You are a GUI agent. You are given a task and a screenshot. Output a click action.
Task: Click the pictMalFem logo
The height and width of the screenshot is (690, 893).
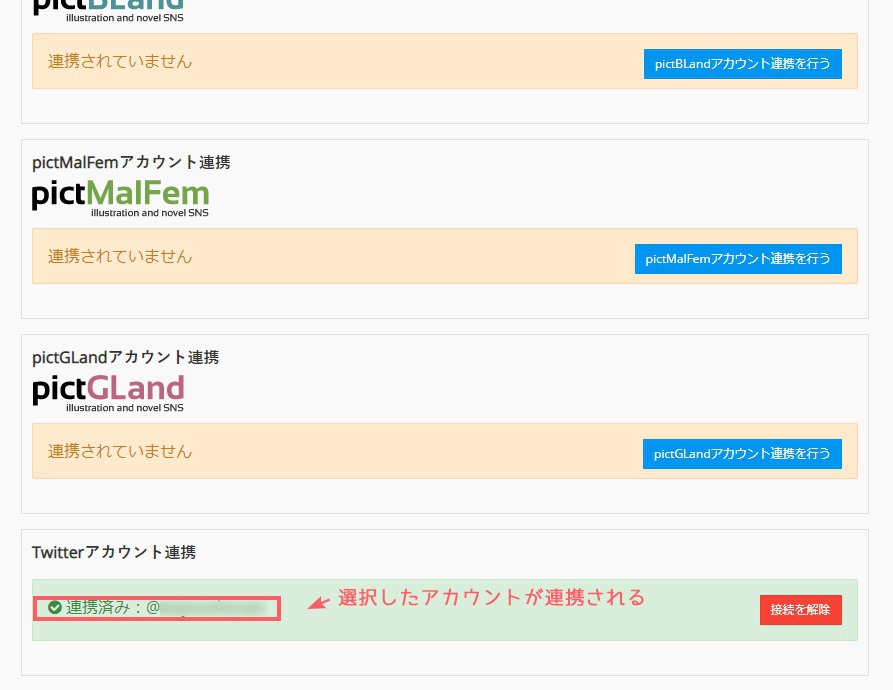(x=120, y=193)
